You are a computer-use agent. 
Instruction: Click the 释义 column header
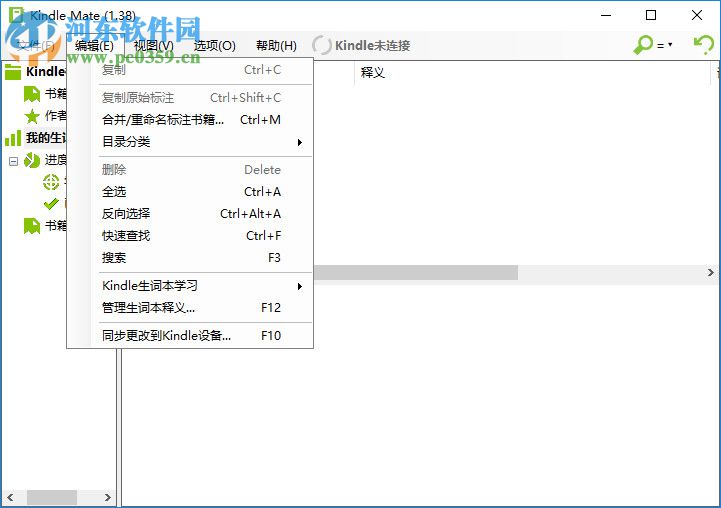532,73
